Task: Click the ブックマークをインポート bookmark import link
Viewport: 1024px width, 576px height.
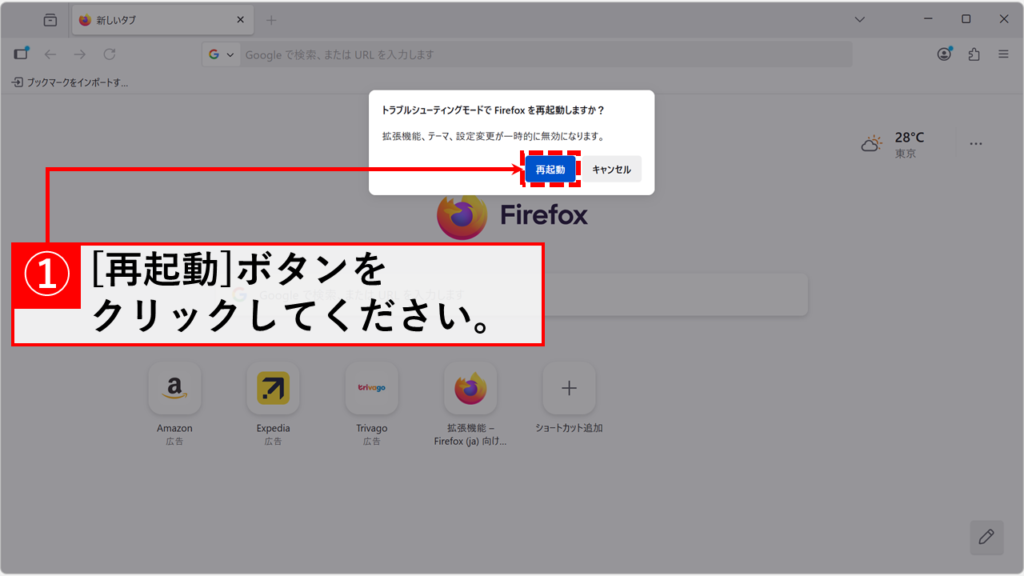Action: (x=71, y=82)
